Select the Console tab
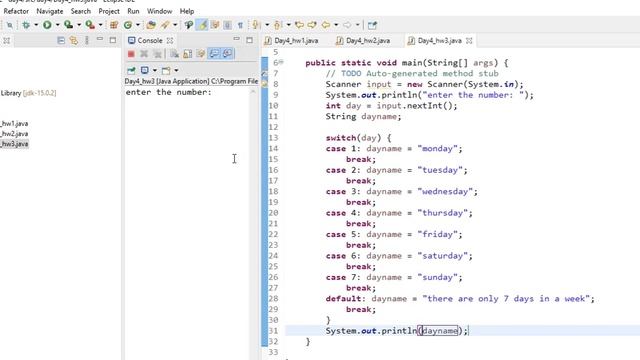The height and width of the screenshot is (360, 640). click(150, 40)
